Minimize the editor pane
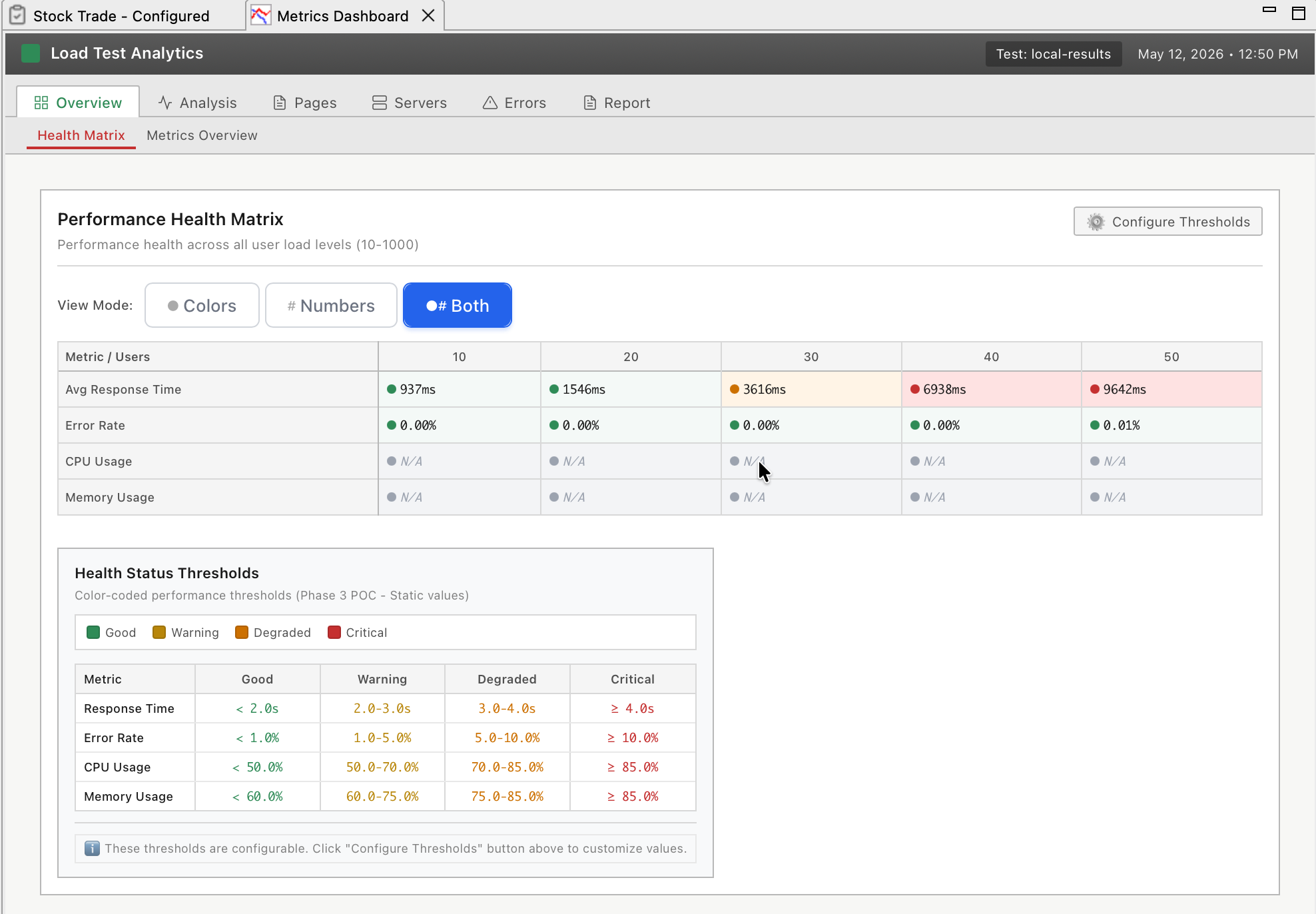 [1269, 10]
